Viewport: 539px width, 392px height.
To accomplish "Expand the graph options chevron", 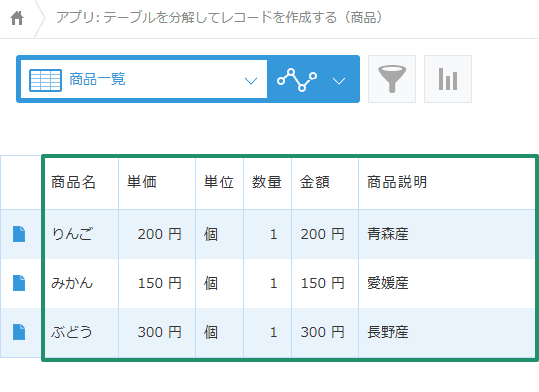I will tap(339, 81).
